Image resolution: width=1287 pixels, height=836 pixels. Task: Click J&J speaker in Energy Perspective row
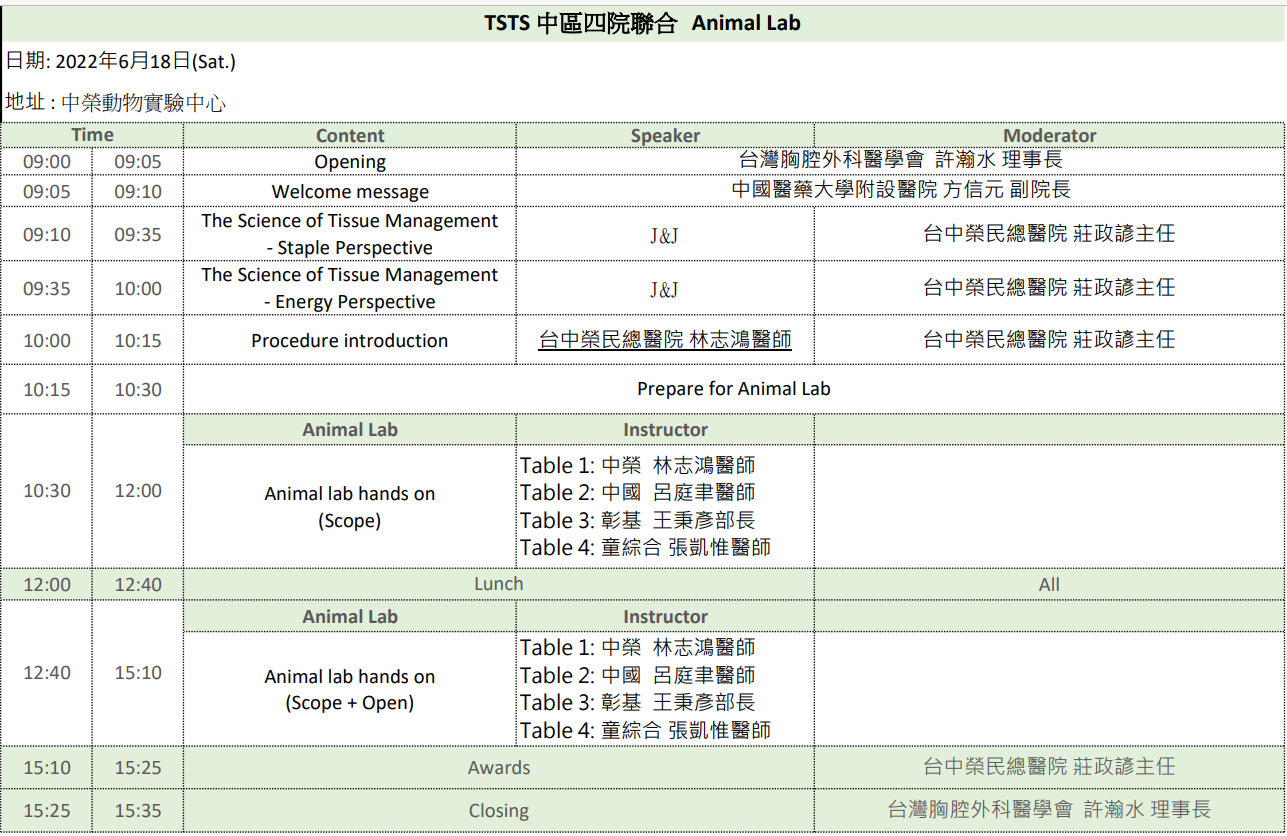(665, 289)
